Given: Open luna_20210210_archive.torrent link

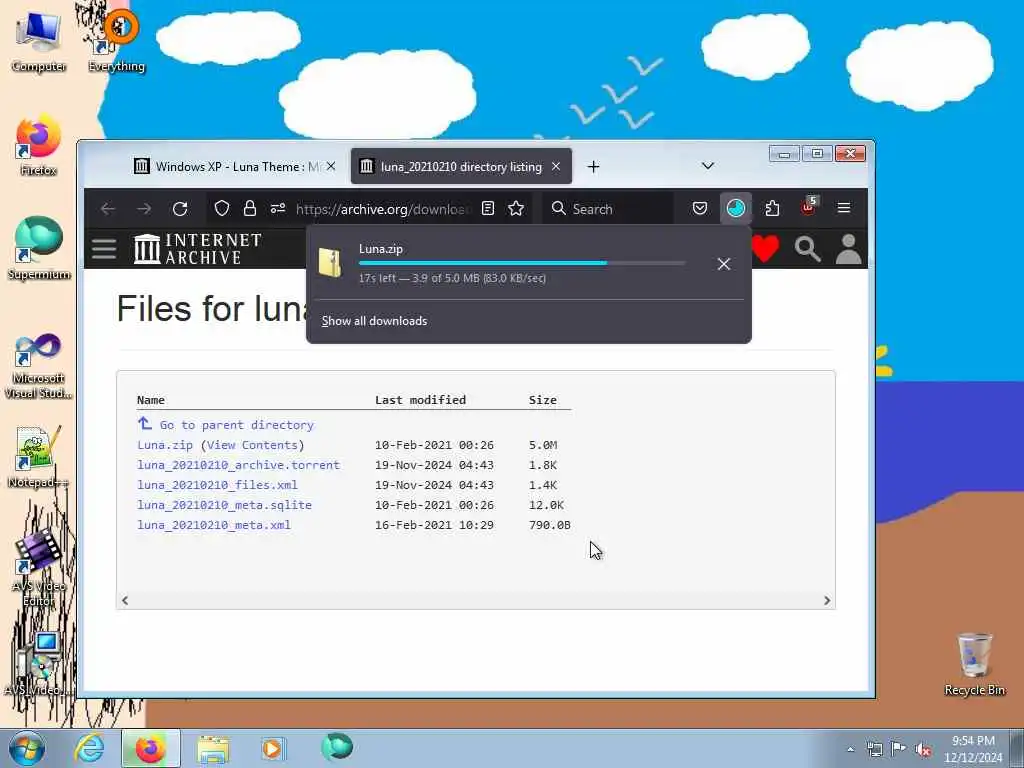Looking at the screenshot, I should (x=238, y=465).
